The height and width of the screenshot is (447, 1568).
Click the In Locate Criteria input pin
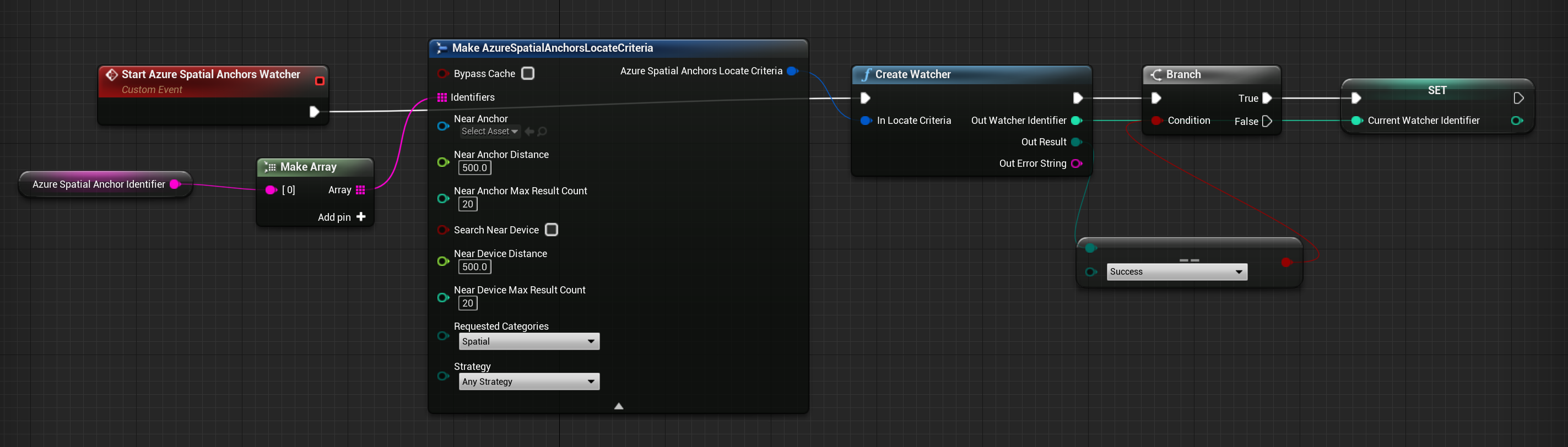(x=866, y=121)
